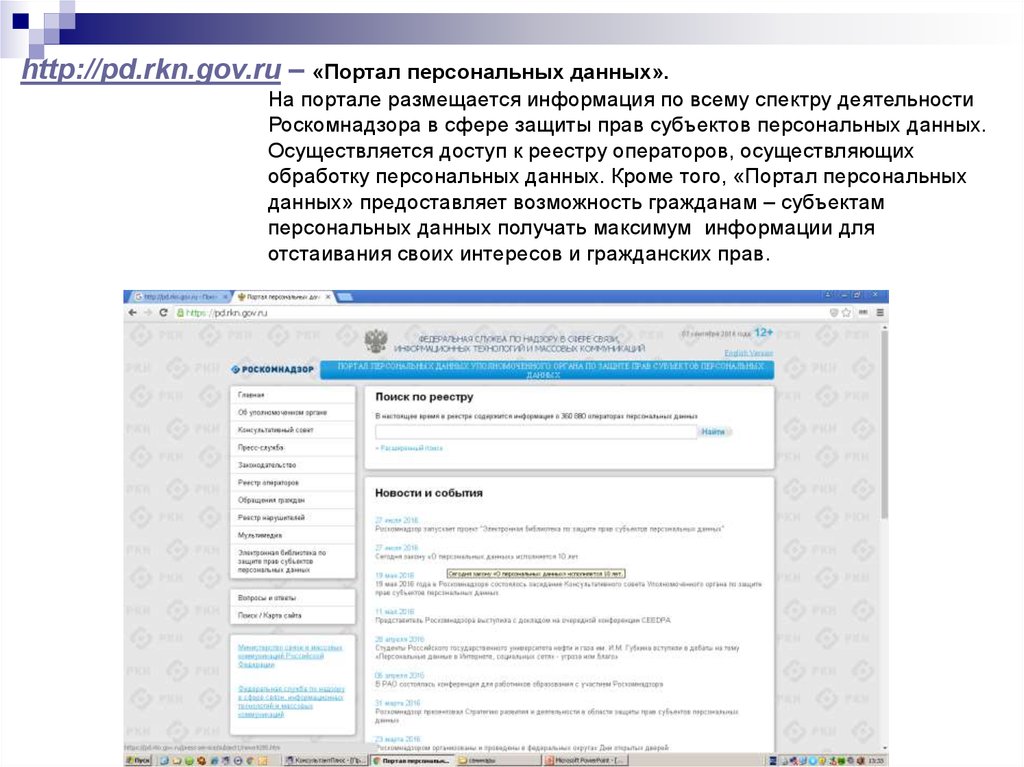Open 'Пресс-служба' menu item

point(293,448)
